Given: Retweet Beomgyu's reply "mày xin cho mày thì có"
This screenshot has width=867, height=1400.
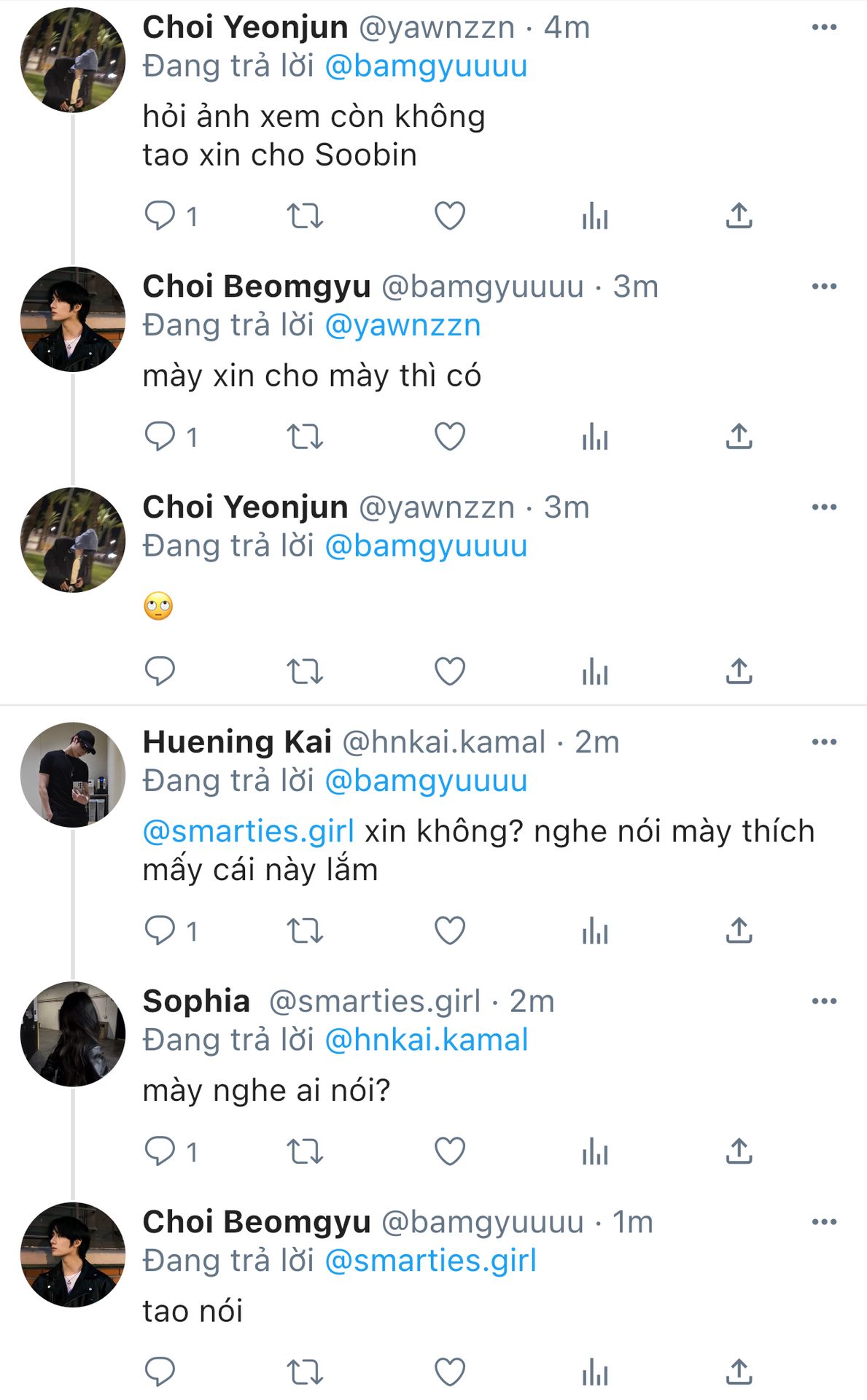Looking at the screenshot, I should tap(304, 437).
